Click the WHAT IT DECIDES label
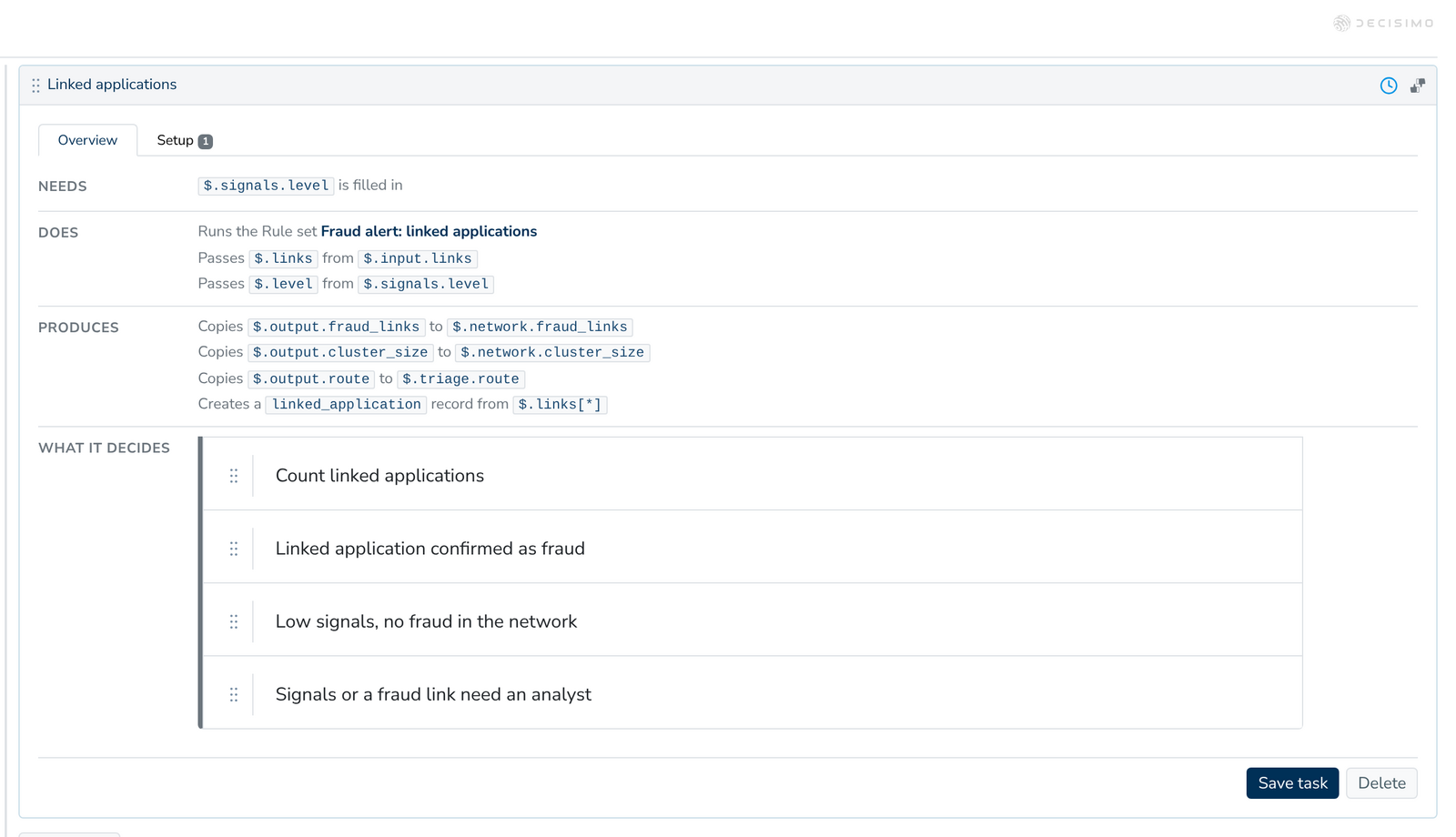 [x=104, y=448]
